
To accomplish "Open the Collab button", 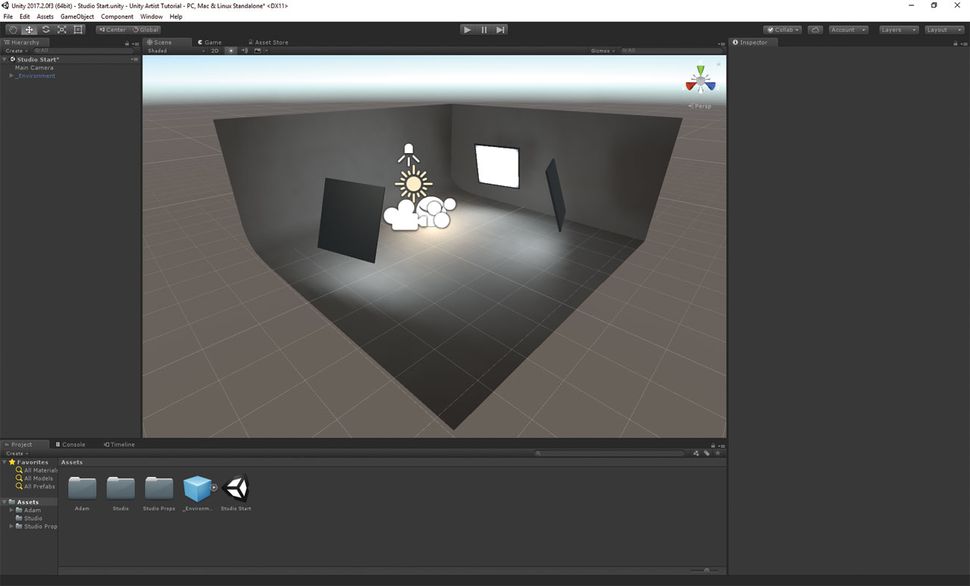I will pos(783,30).
